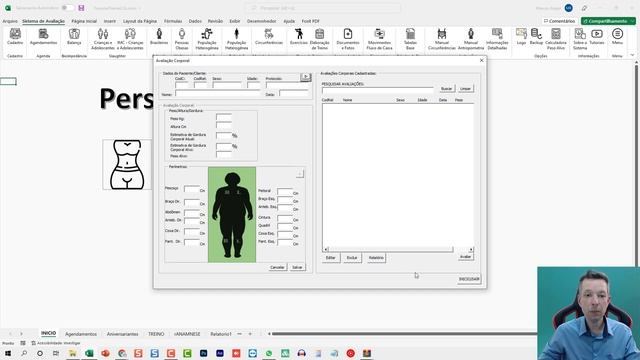This screenshot has height=360, width=640.
Task: Open Agendamentos in the ribbon
Action: point(43,37)
